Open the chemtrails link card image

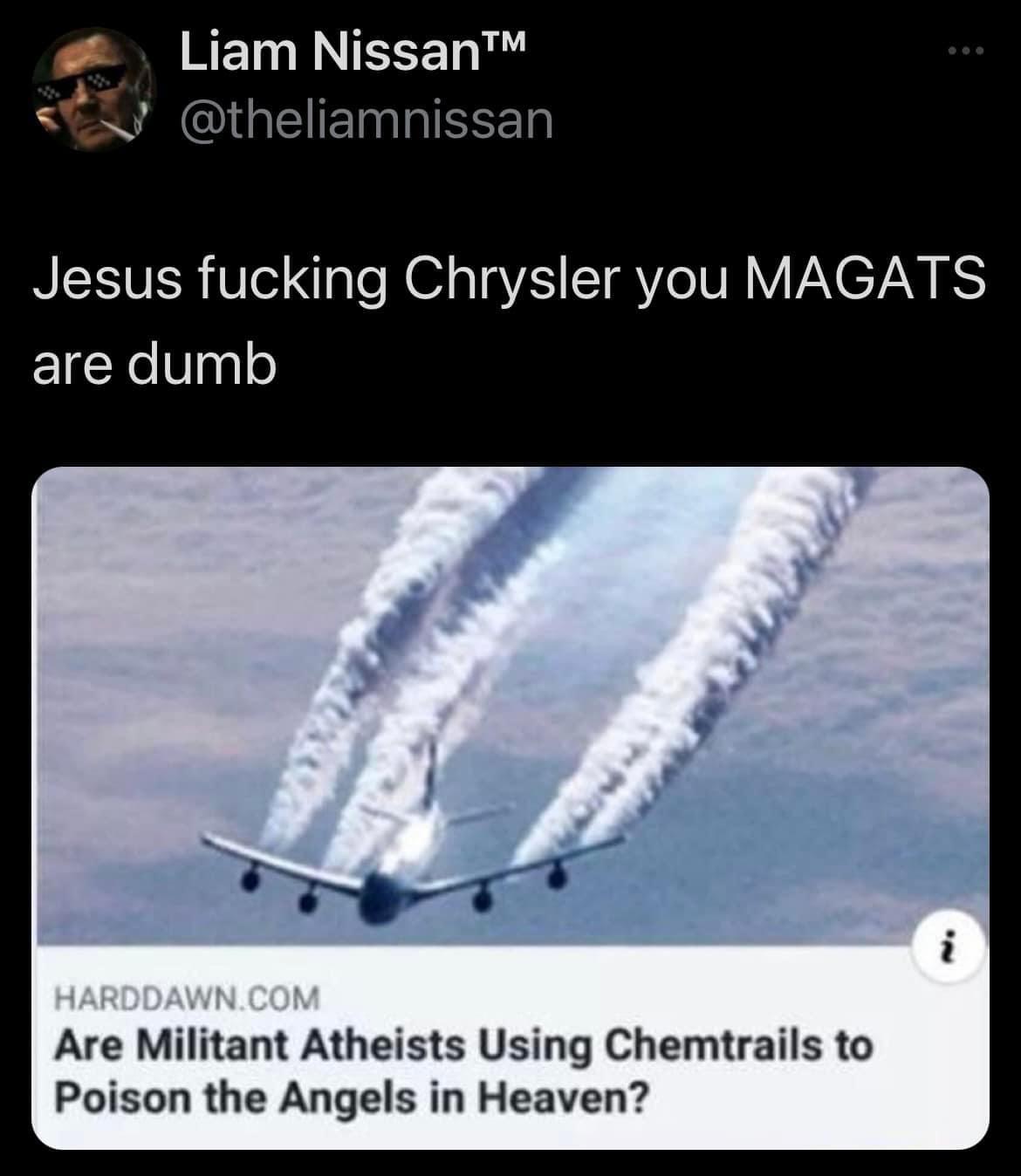coord(510,705)
